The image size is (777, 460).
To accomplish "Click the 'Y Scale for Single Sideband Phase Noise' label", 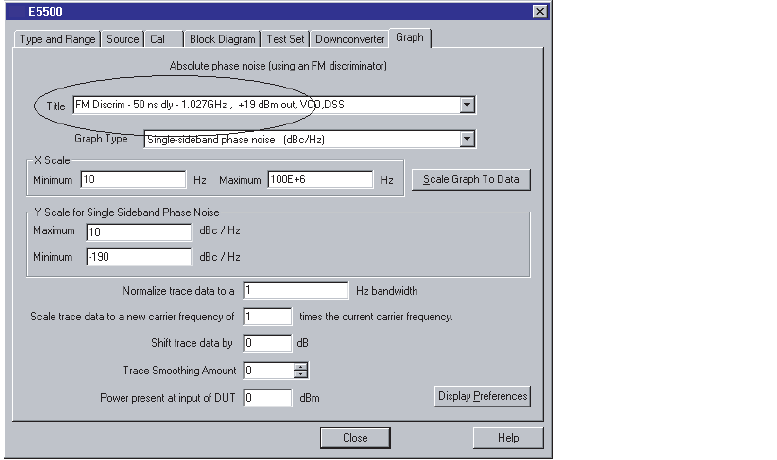I will point(126,212).
